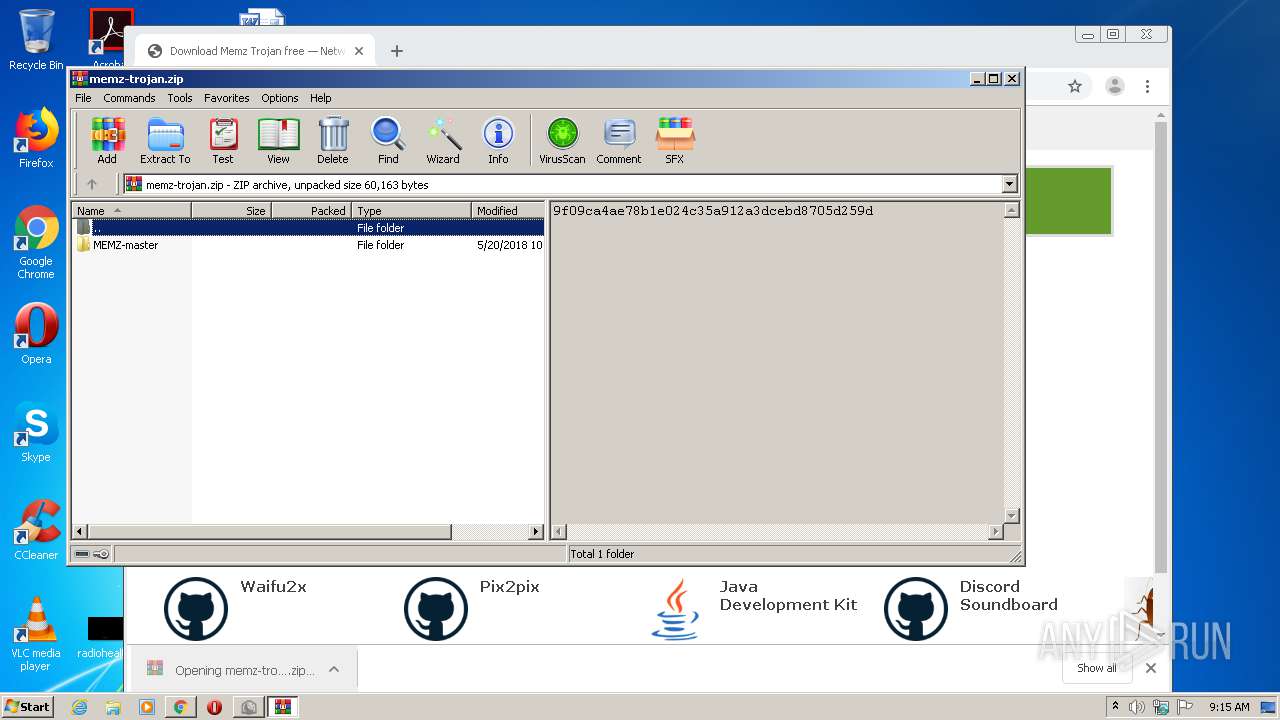This screenshot has width=1280, height=720.
Task: Click Show all downloads button
Action: point(1097,668)
